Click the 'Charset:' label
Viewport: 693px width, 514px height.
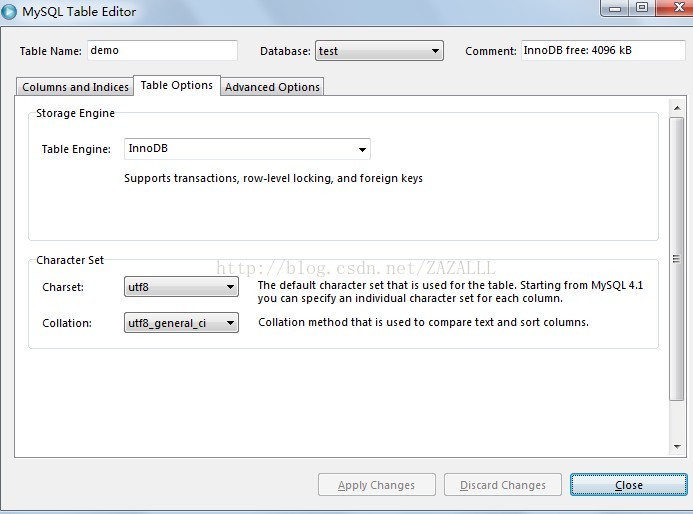[63, 287]
